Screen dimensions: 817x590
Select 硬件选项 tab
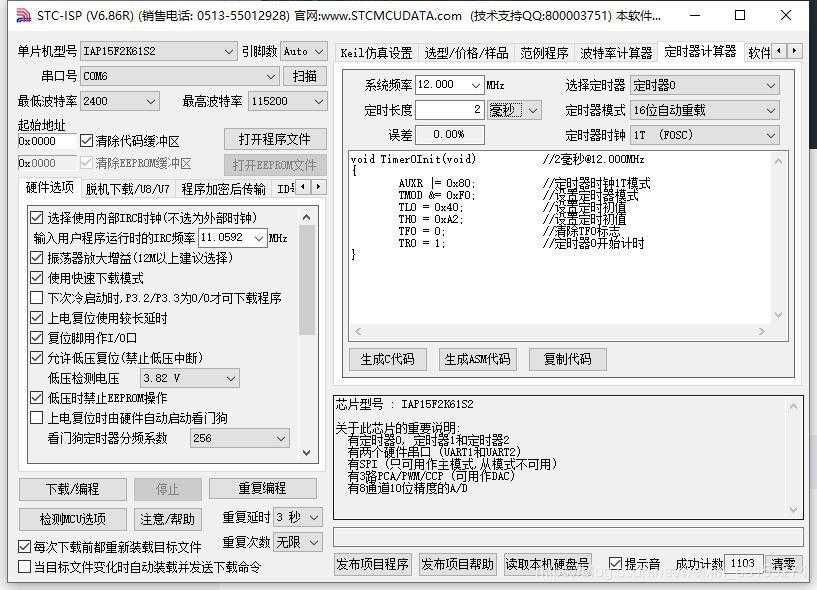coord(50,187)
